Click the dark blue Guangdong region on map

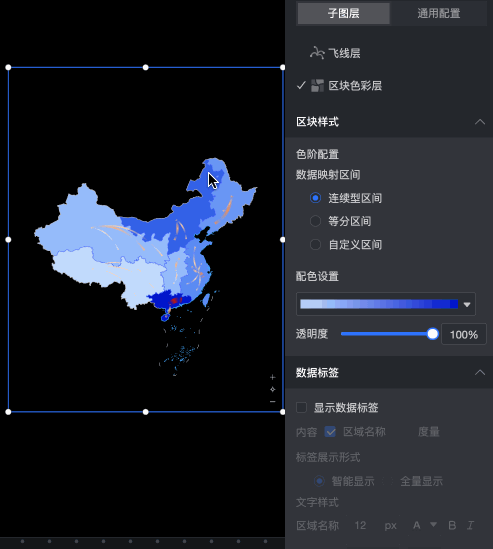[x=165, y=300]
